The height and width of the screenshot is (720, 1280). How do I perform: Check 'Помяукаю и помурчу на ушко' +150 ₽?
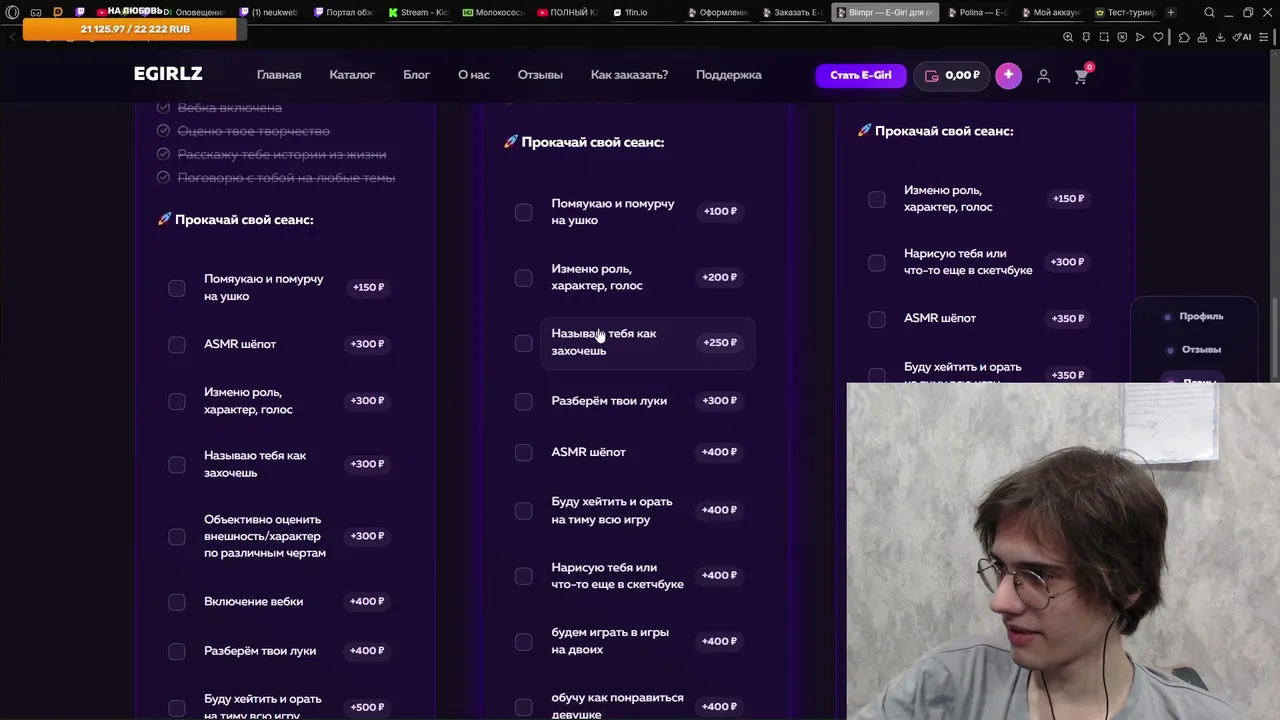pyautogui.click(x=177, y=288)
